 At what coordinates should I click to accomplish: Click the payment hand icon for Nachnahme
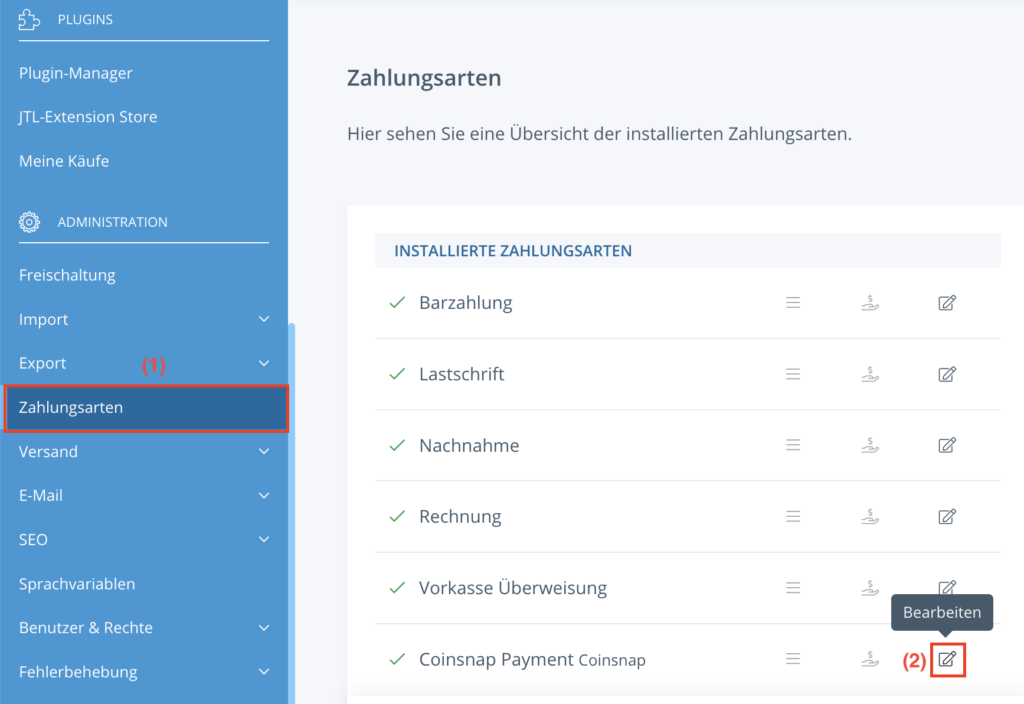(x=871, y=445)
